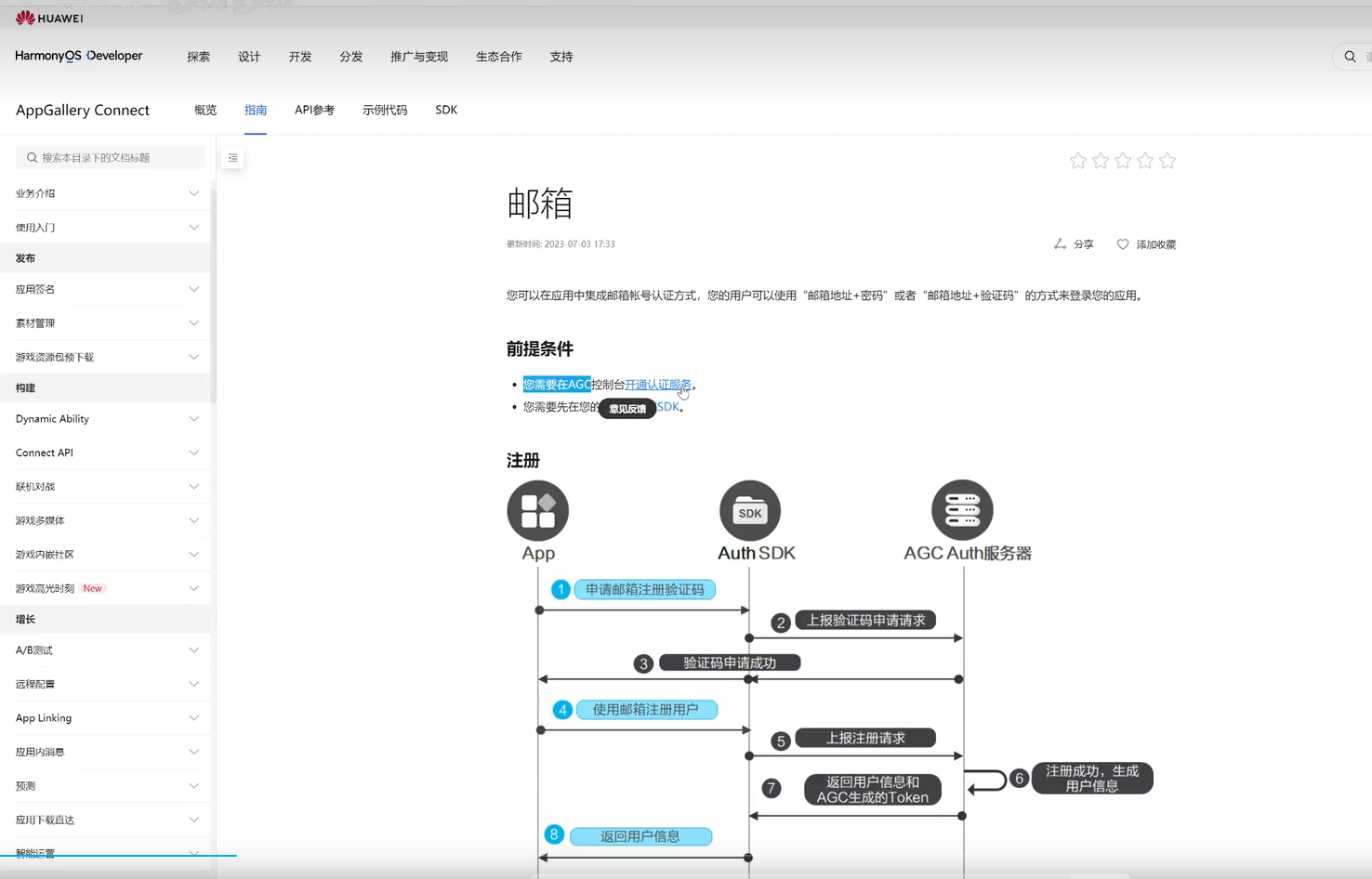Open 推广与变现 top menu
The width and height of the screenshot is (1372, 879).
[x=419, y=57]
